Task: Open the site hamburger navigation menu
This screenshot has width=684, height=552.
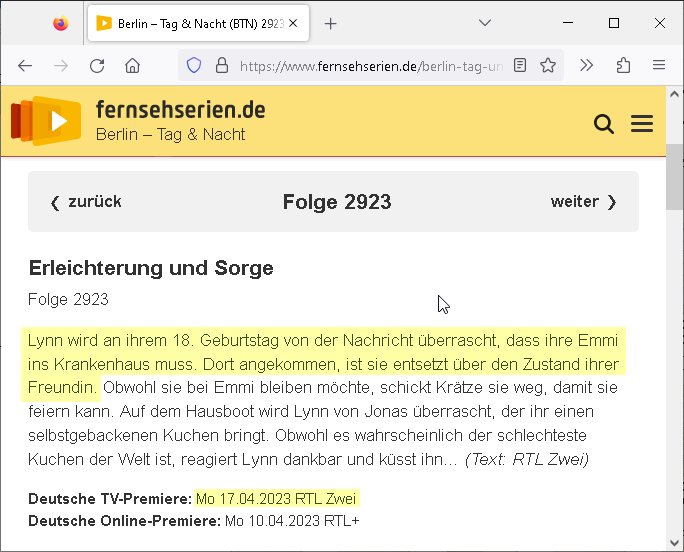Action: 642,124
